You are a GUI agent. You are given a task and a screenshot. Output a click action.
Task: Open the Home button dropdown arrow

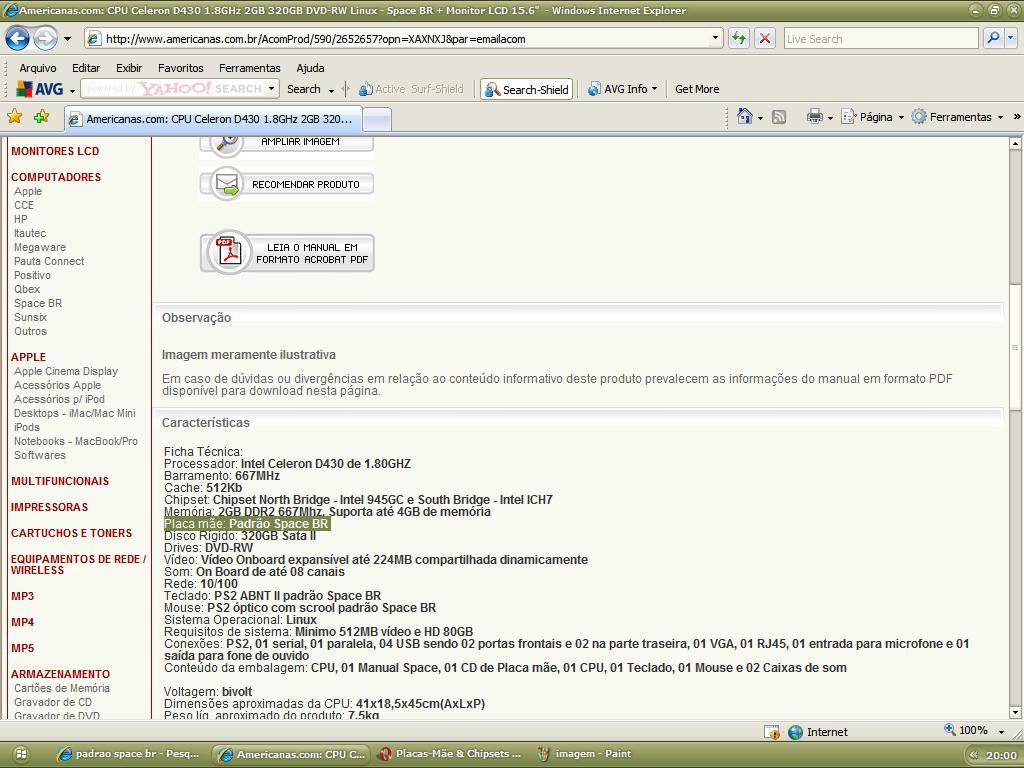(x=760, y=118)
